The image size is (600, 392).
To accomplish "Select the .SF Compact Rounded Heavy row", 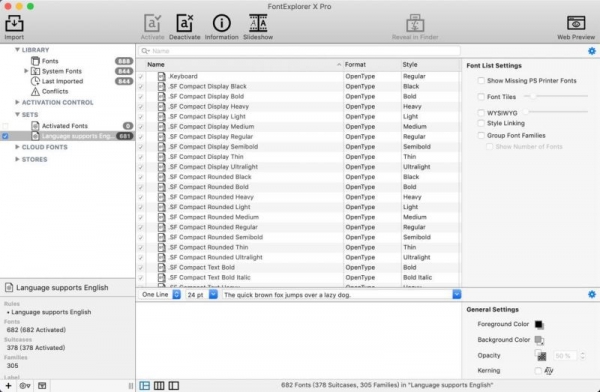I will click(298, 197).
